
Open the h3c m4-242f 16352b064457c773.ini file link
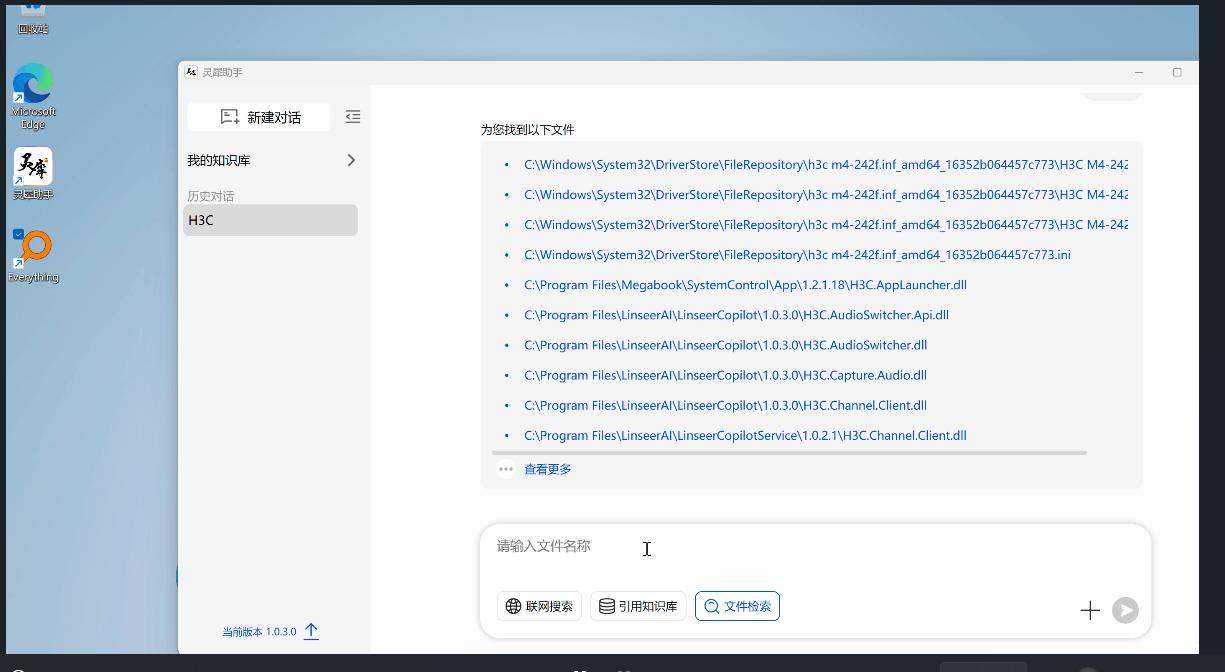point(797,255)
